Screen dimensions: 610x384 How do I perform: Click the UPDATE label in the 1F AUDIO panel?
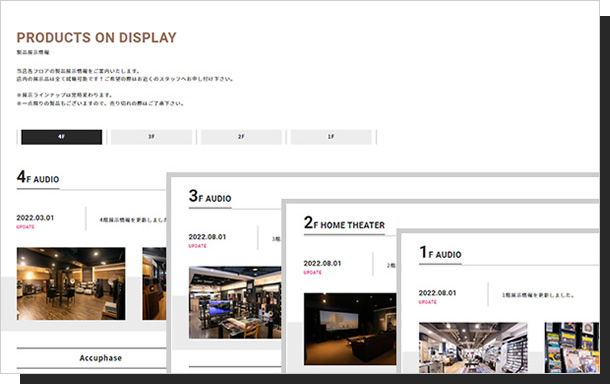(x=428, y=302)
